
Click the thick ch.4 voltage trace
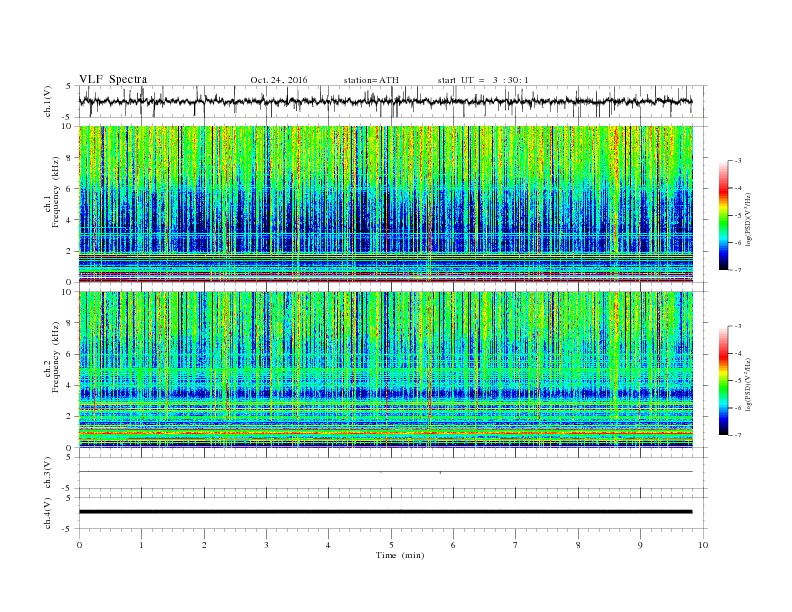coord(385,512)
